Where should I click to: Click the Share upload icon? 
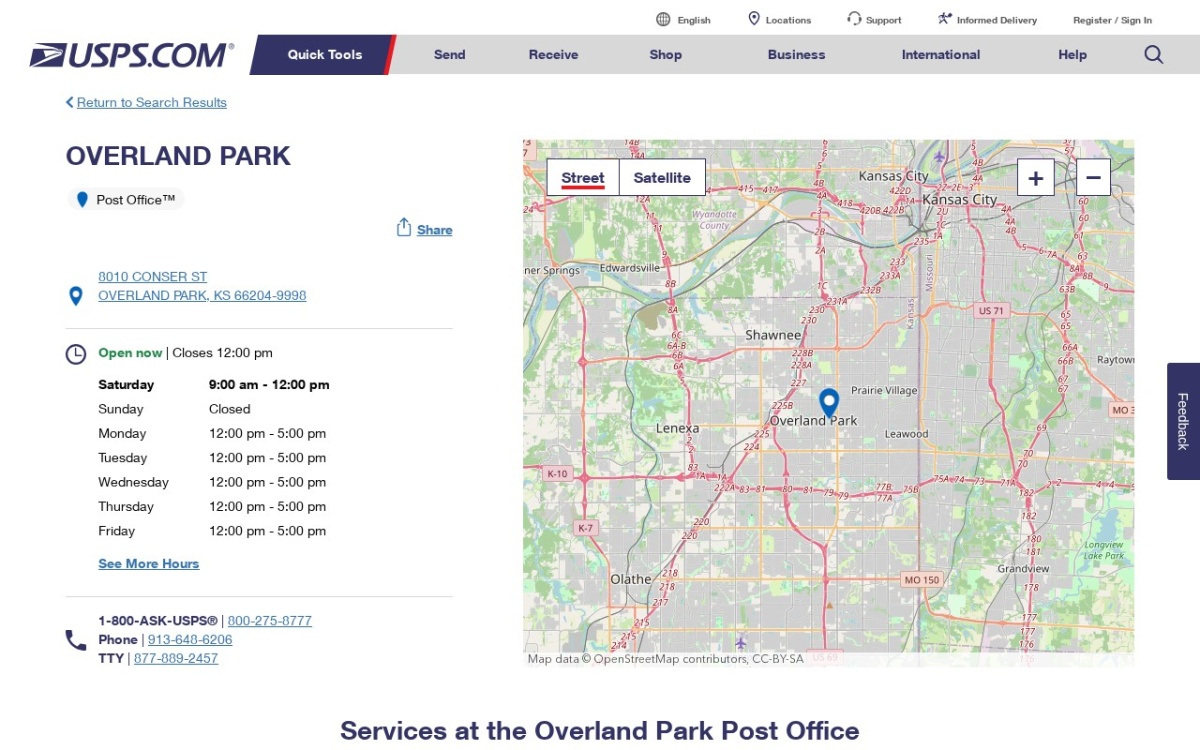coord(404,227)
